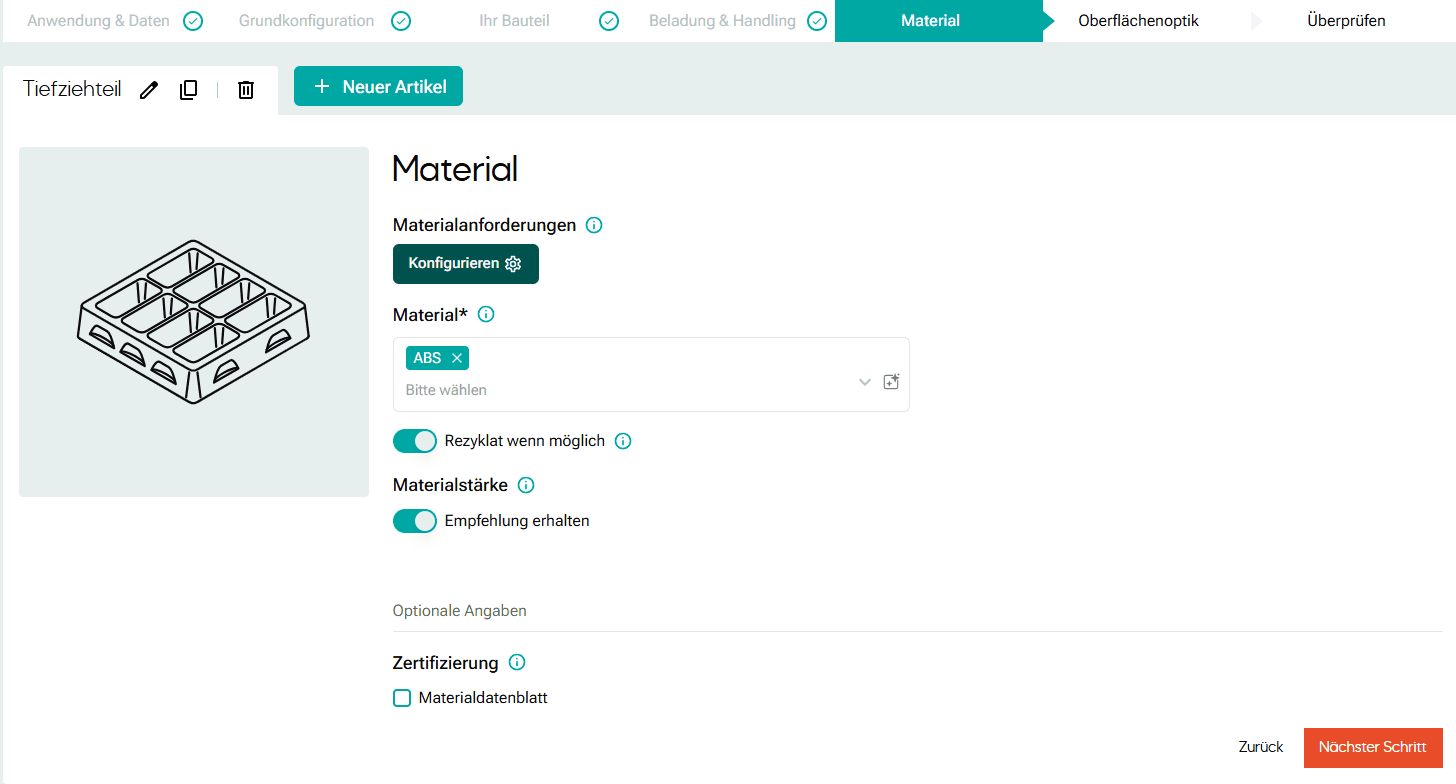Disable the Rezyklat wenn möglich toggle
The height and width of the screenshot is (784, 1456).
pyautogui.click(x=415, y=441)
